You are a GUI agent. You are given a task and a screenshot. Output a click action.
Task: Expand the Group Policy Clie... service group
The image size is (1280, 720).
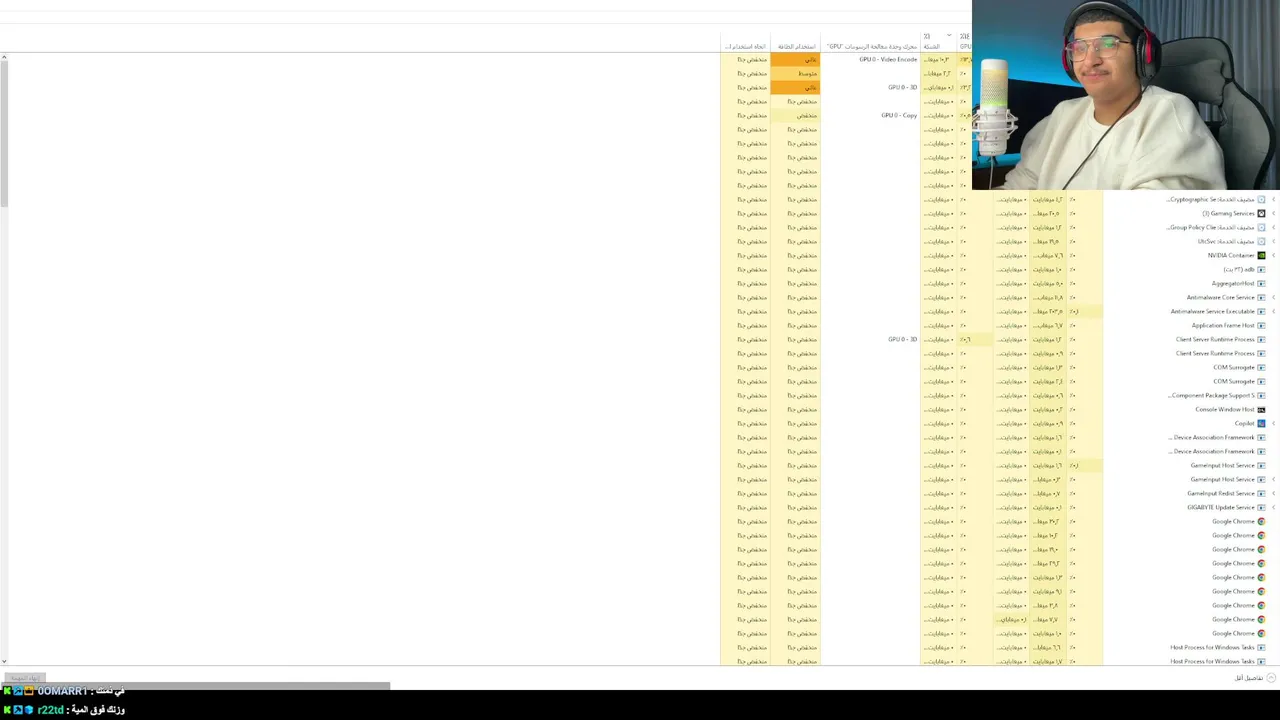[1274, 227]
